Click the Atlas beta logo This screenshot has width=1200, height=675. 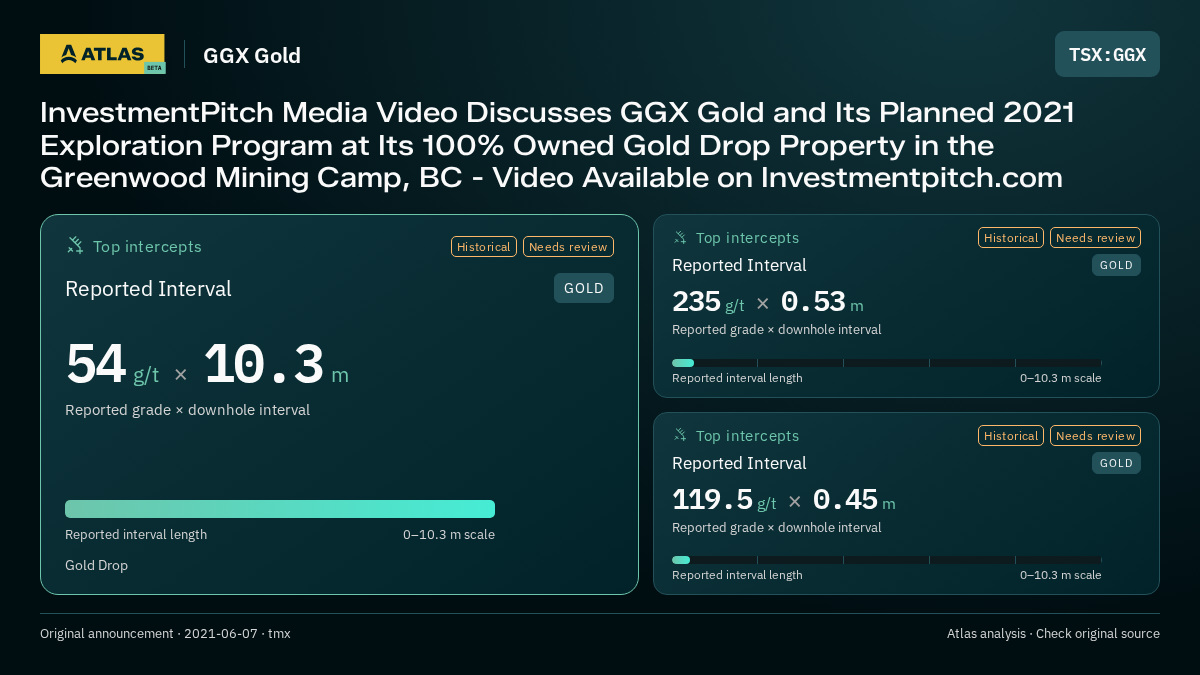point(102,54)
